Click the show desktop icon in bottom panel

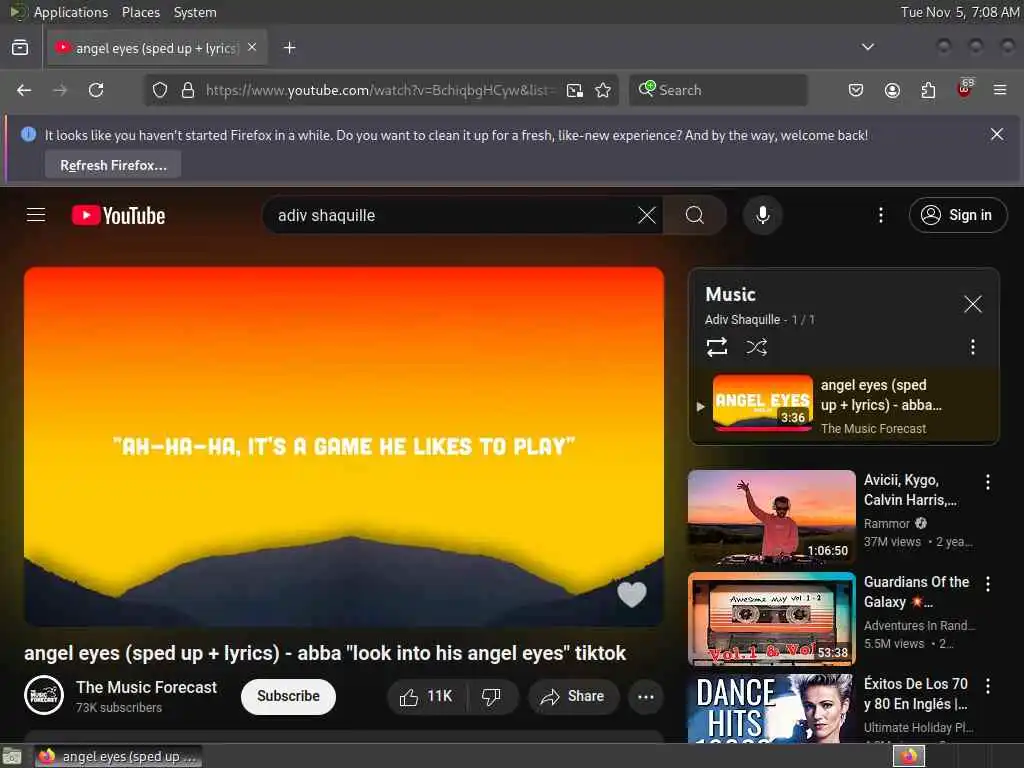12,756
